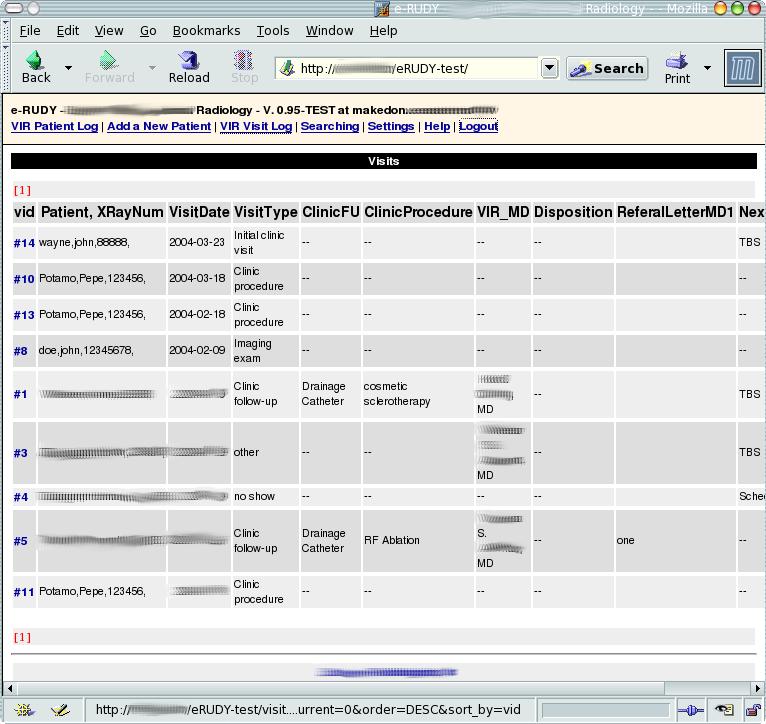Open the Navigator icon in the status bar
Viewport: 766px width, 724px height.
click(23, 709)
